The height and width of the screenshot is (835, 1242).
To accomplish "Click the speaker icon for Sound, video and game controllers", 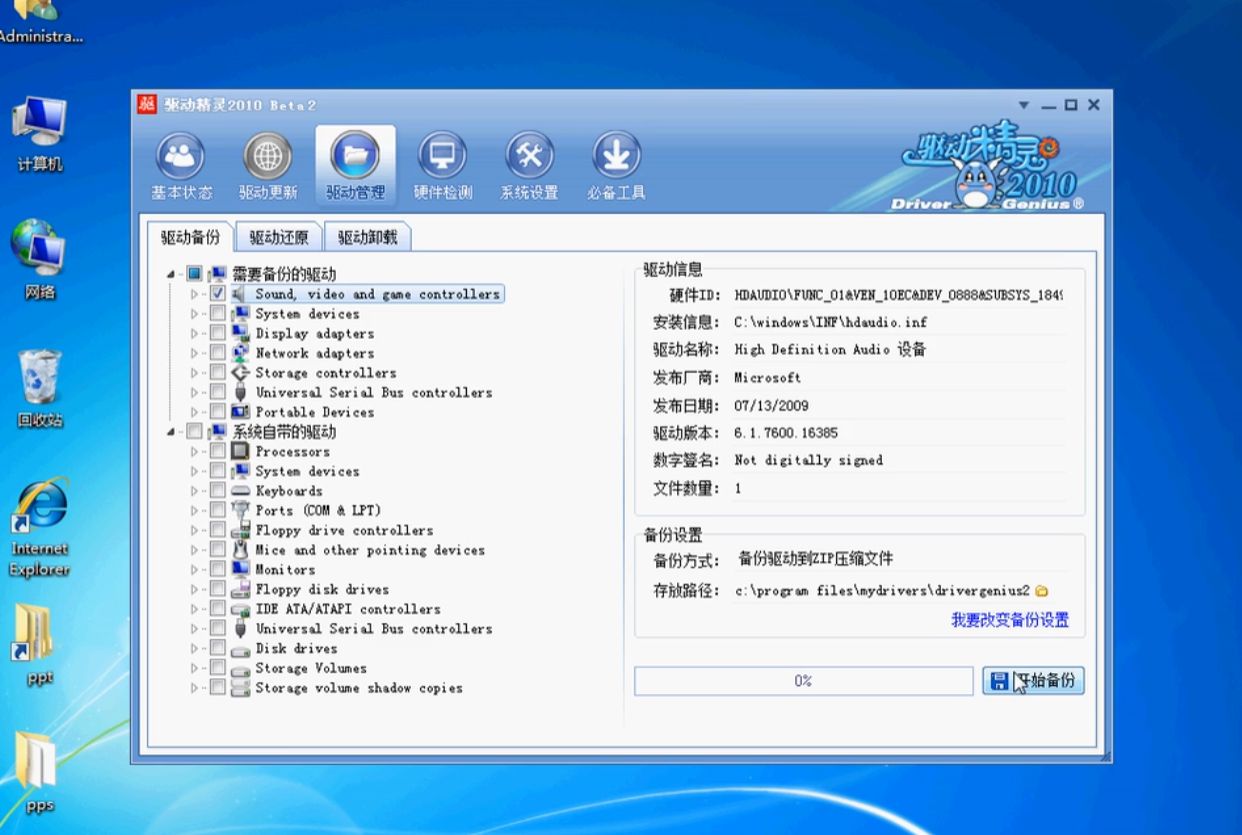I will click(x=240, y=294).
